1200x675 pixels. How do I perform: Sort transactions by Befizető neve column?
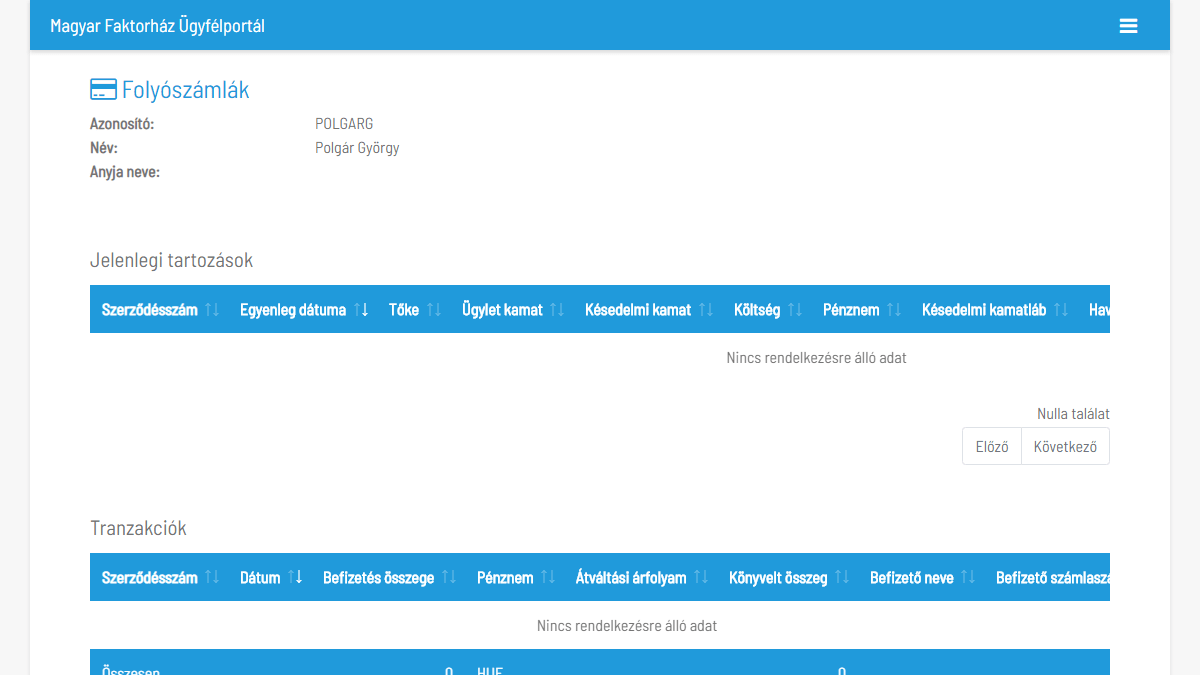click(921, 578)
